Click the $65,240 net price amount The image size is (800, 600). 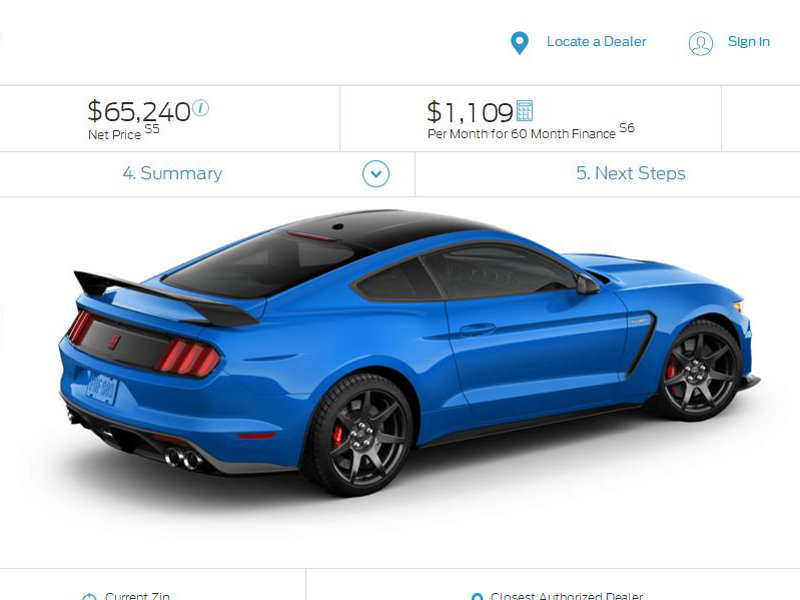[x=139, y=111]
